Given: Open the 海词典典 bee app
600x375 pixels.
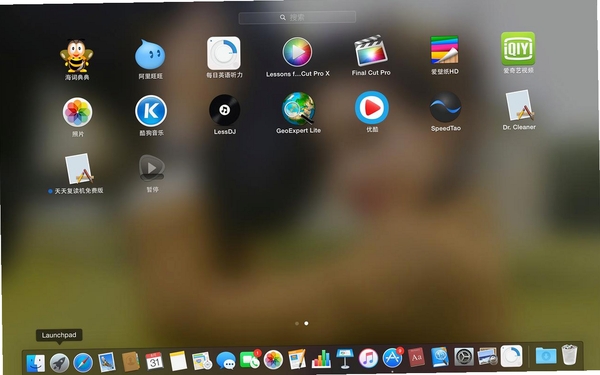Looking at the screenshot, I should [77, 57].
